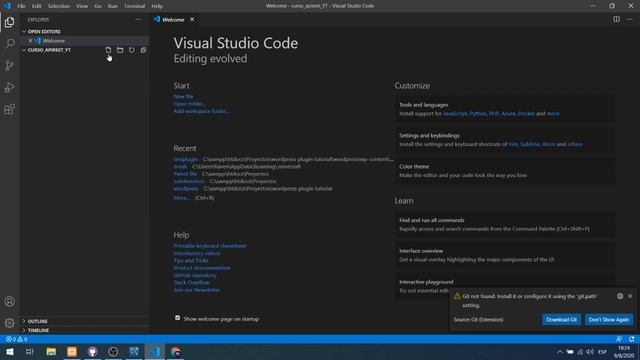Open the Help menu
Image resolution: width=640 pixels, height=360 pixels.
click(157, 6)
